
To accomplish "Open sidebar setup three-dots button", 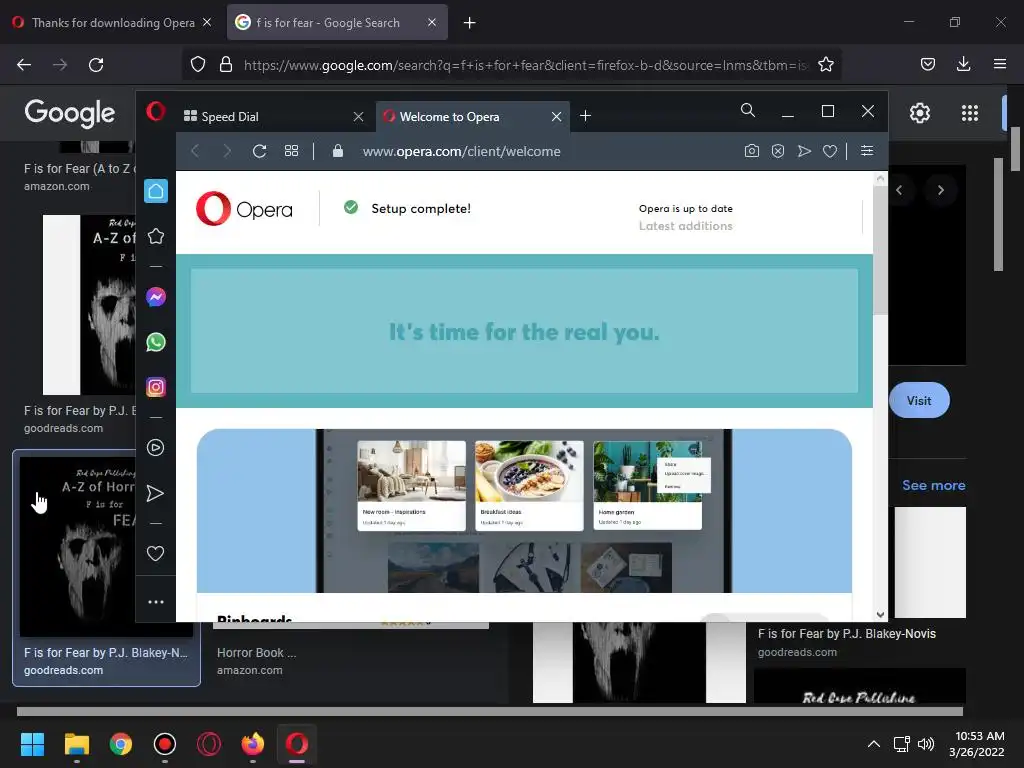I will [x=155, y=602].
